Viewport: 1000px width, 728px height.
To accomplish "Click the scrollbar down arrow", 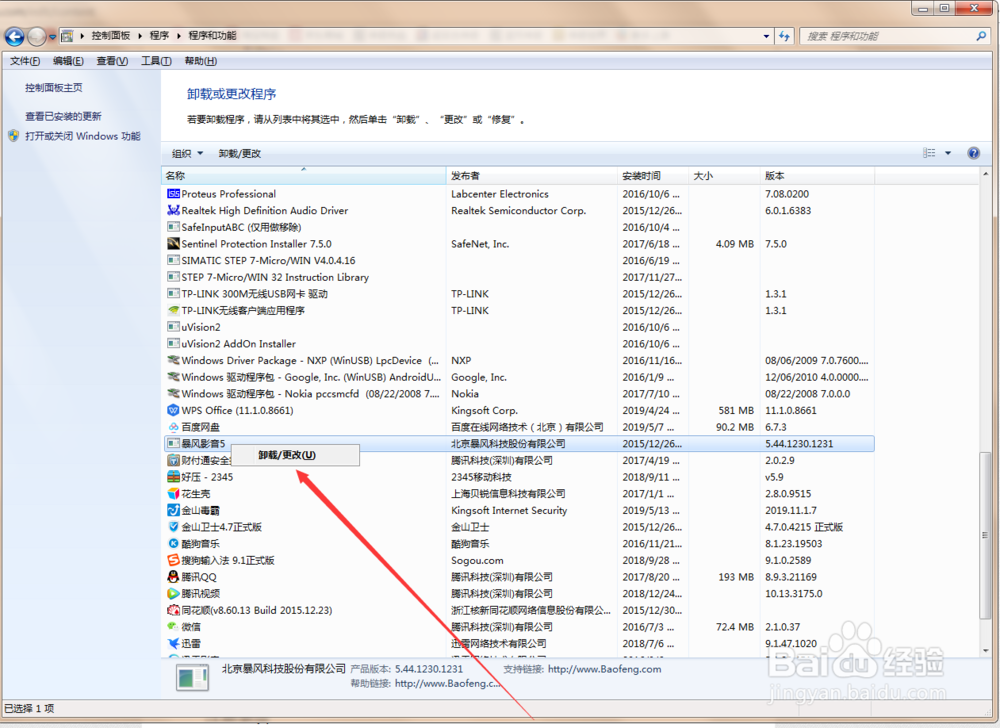I will coord(986,651).
